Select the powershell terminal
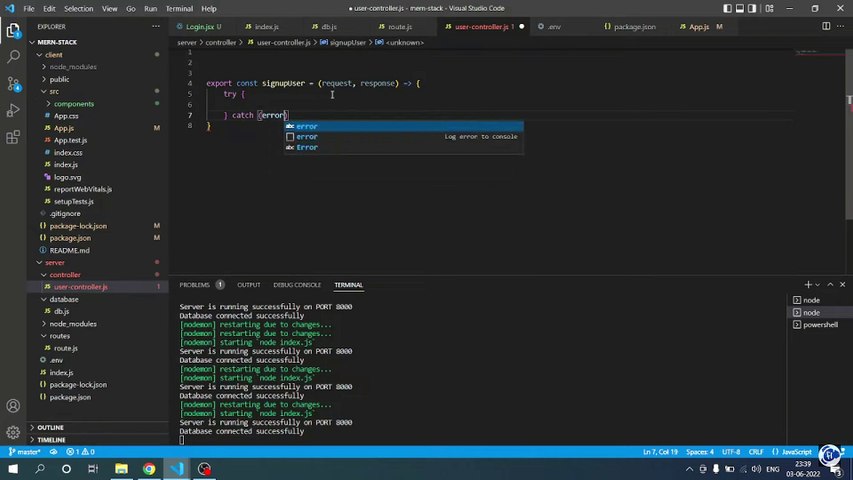The image size is (853, 480). point(819,325)
